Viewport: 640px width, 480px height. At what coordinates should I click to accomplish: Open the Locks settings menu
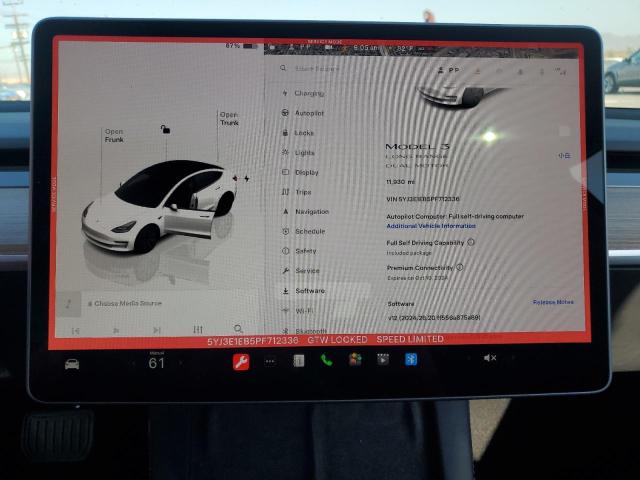[298, 133]
